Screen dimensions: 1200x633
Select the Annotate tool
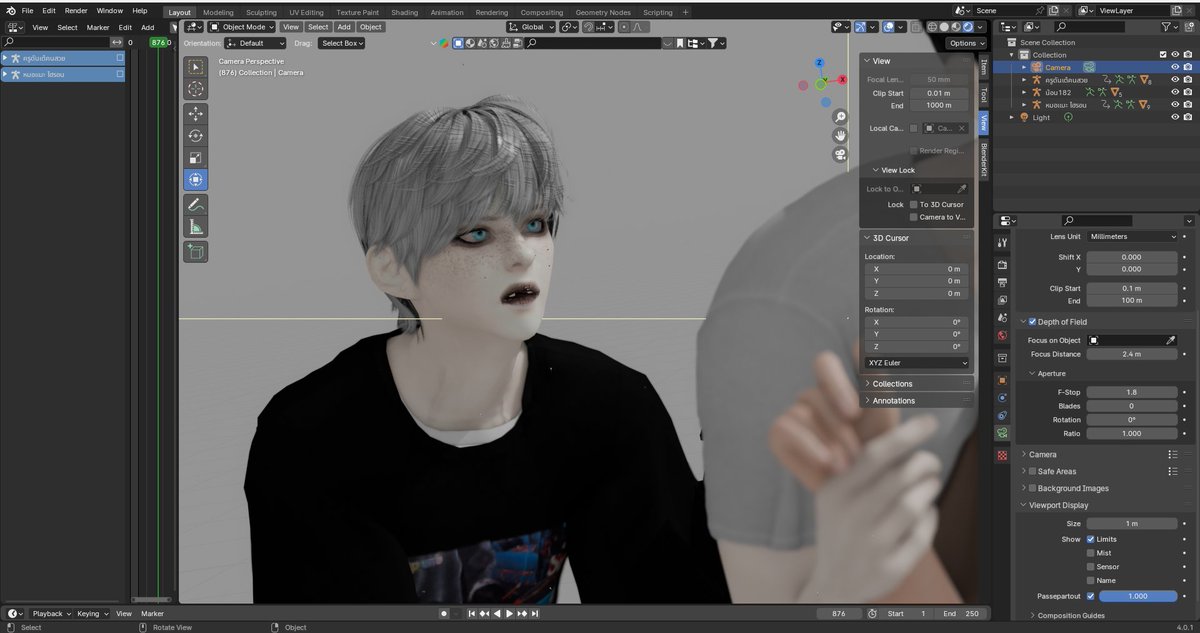point(195,204)
